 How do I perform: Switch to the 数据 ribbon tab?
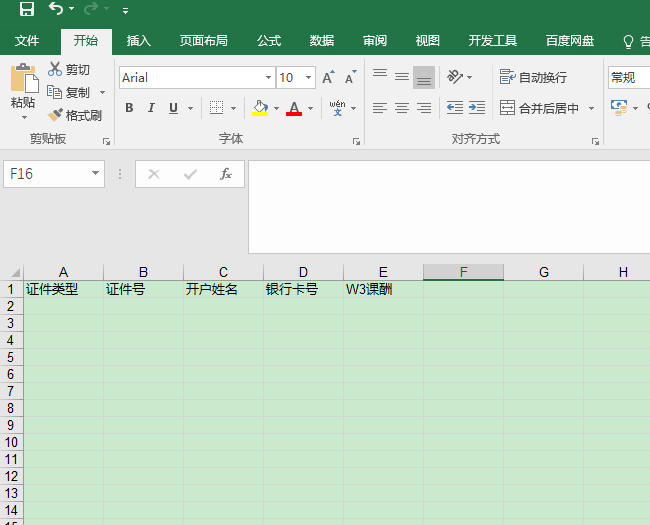click(322, 41)
